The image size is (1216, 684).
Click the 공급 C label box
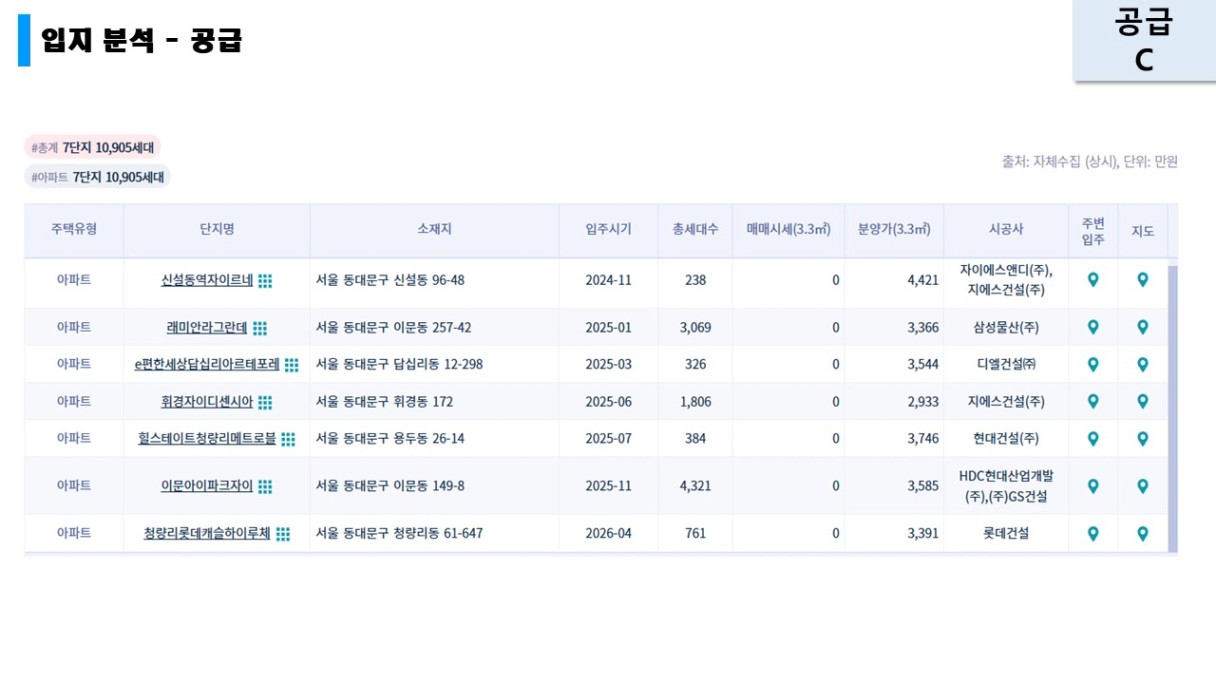[1144, 41]
